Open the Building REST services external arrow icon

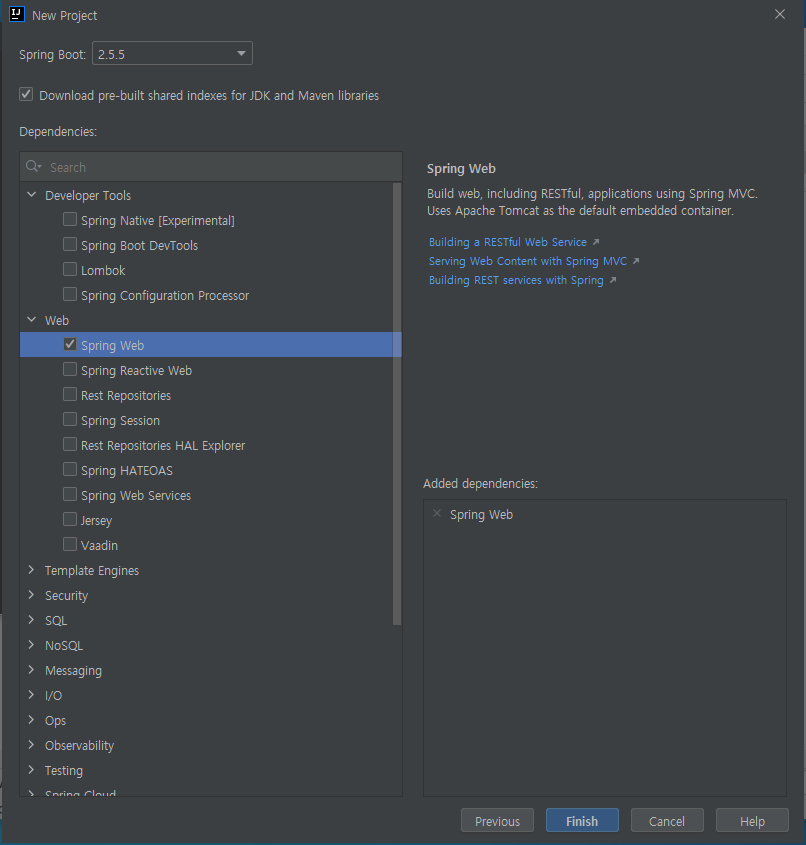click(613, 280)
